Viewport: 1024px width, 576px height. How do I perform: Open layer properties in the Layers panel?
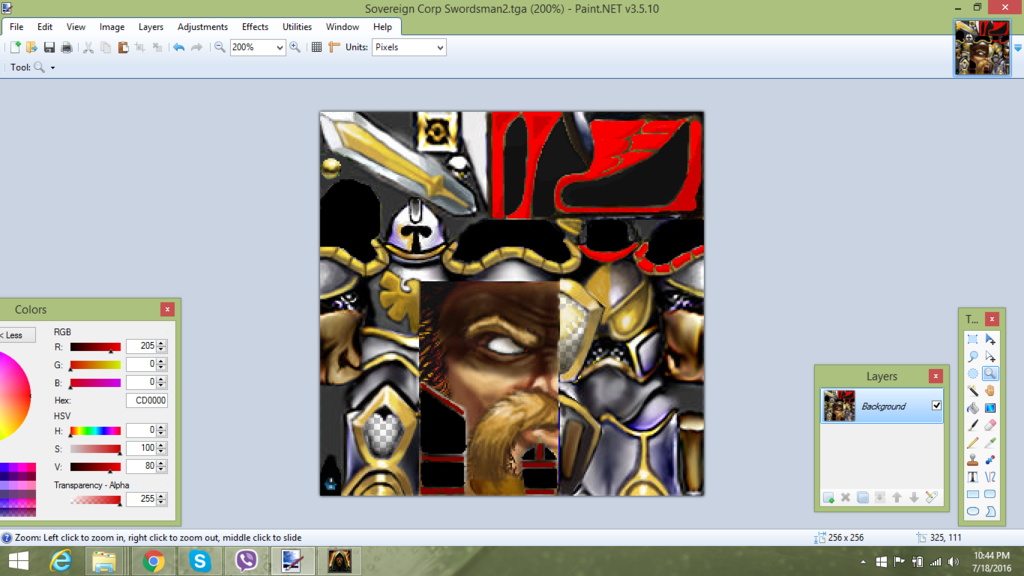coord(931,498)
